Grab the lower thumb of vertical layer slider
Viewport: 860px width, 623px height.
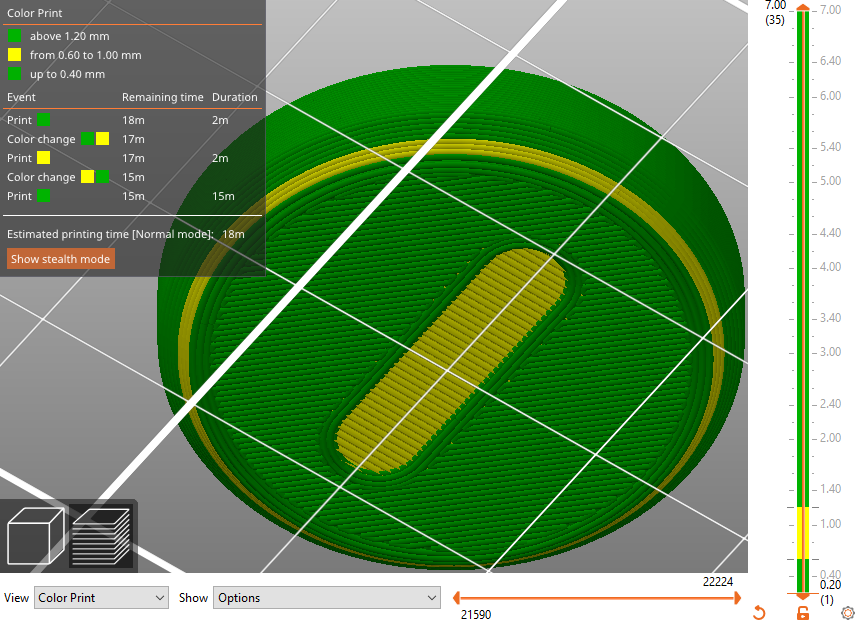(803, 596)
